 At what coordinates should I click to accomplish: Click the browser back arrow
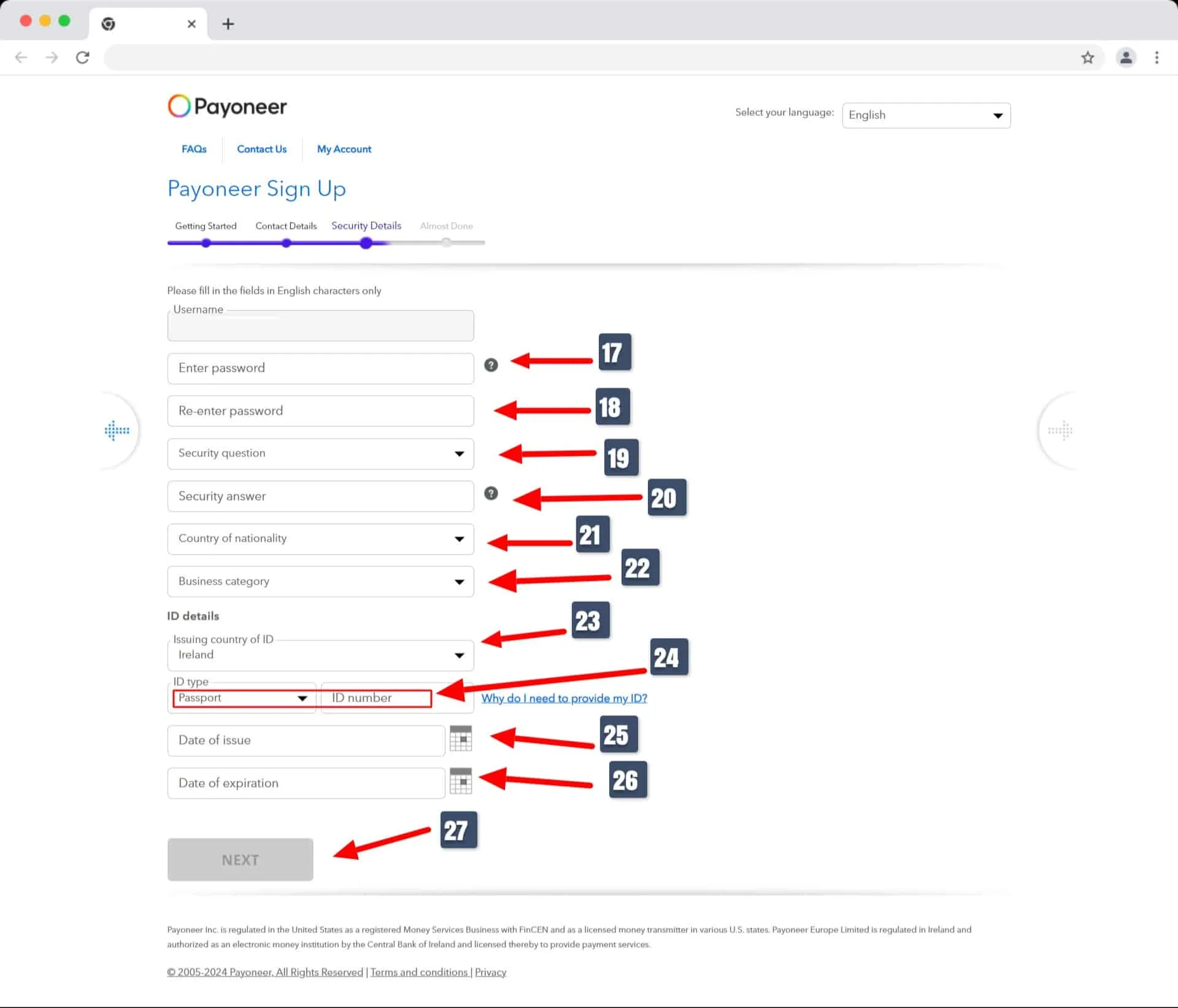pos(21,58)
